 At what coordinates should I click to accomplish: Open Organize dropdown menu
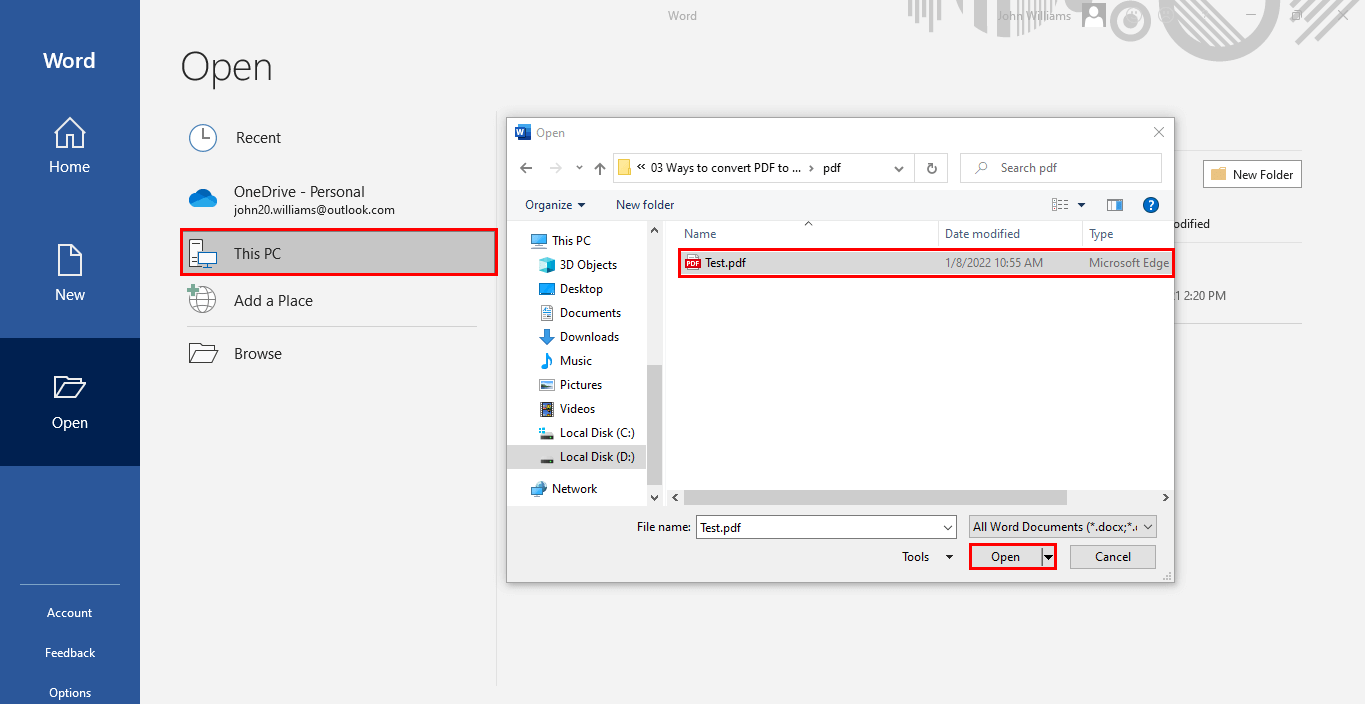(555, 205)
